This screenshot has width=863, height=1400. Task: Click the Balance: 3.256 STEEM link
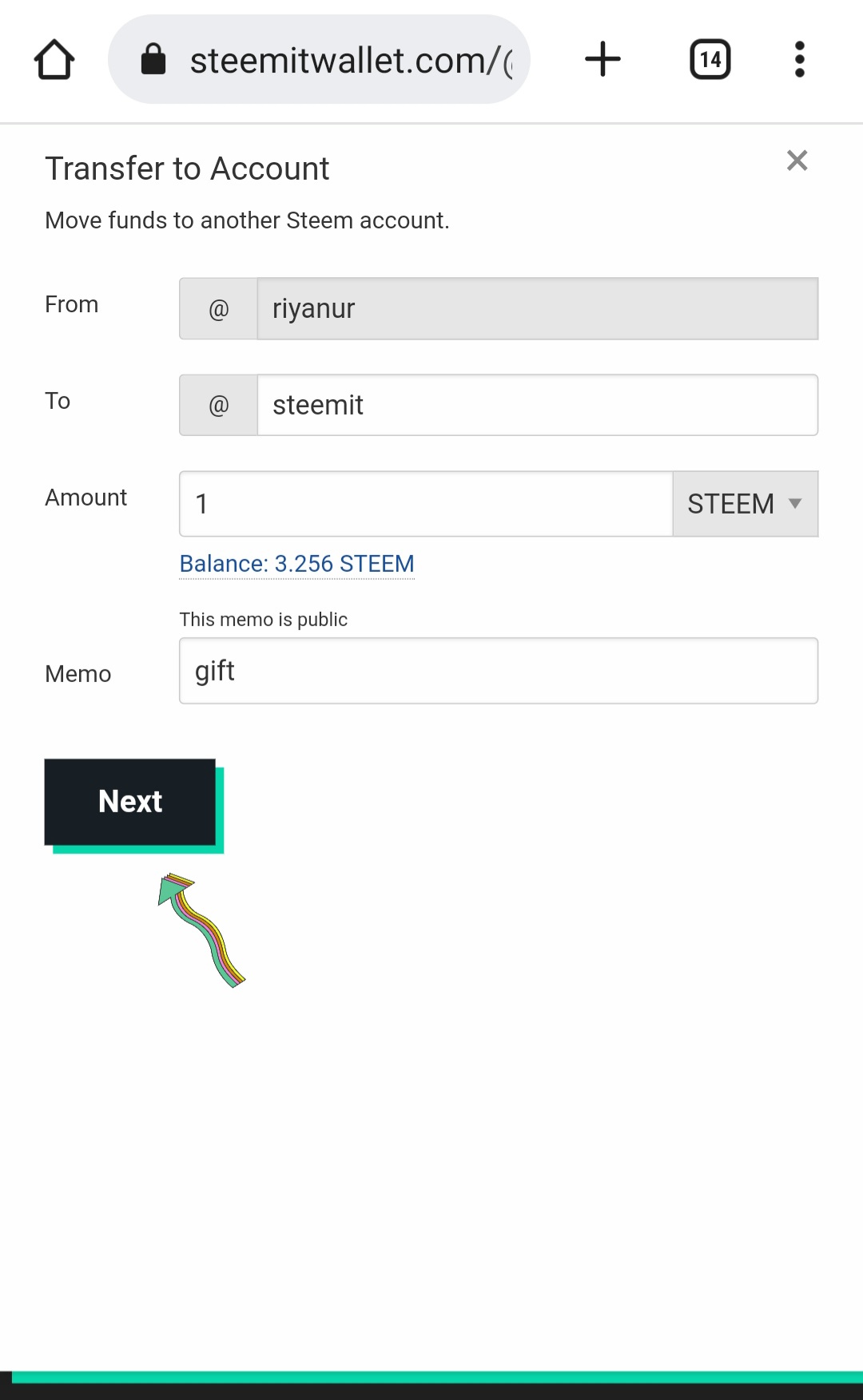point(296,564)
